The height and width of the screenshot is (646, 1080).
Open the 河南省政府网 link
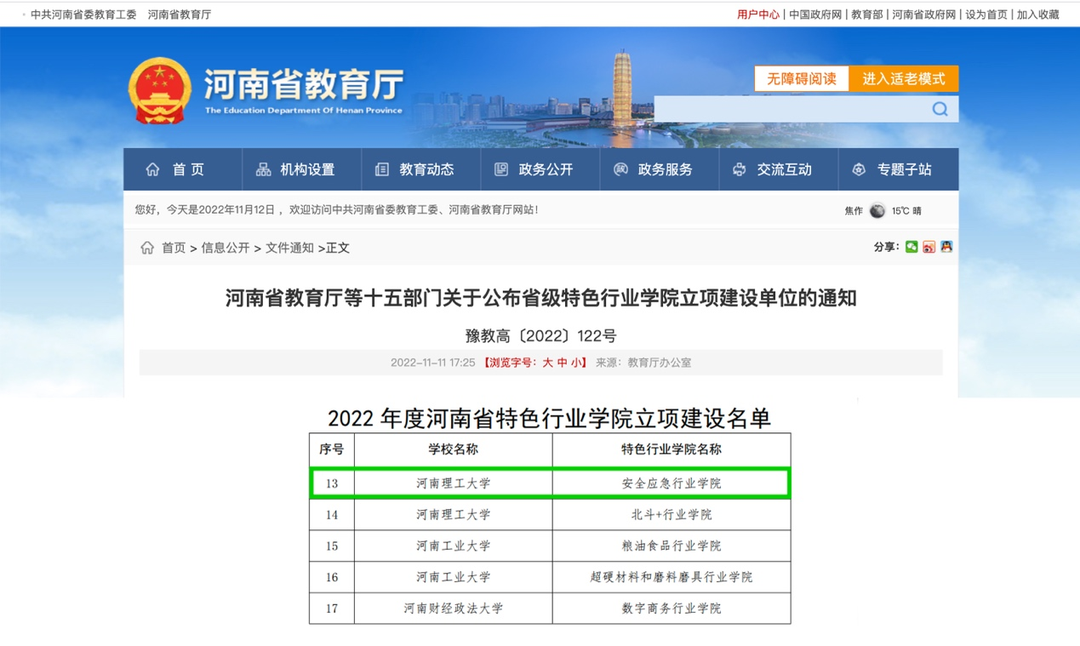click(x=924, y=14)
